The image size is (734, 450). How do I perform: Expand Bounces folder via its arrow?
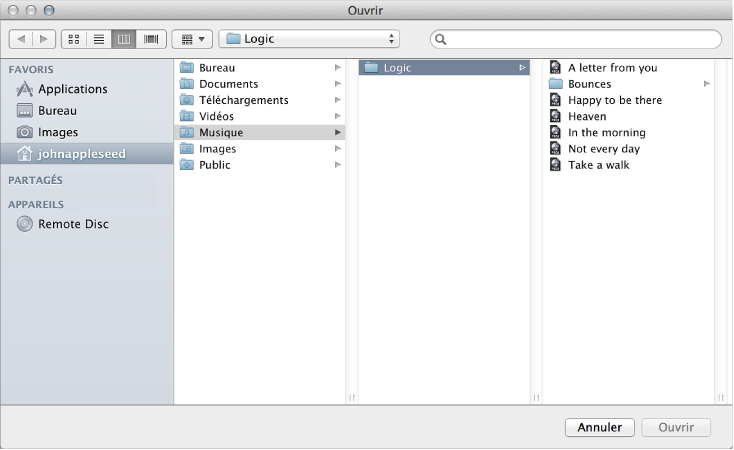[x=706, y=84]
